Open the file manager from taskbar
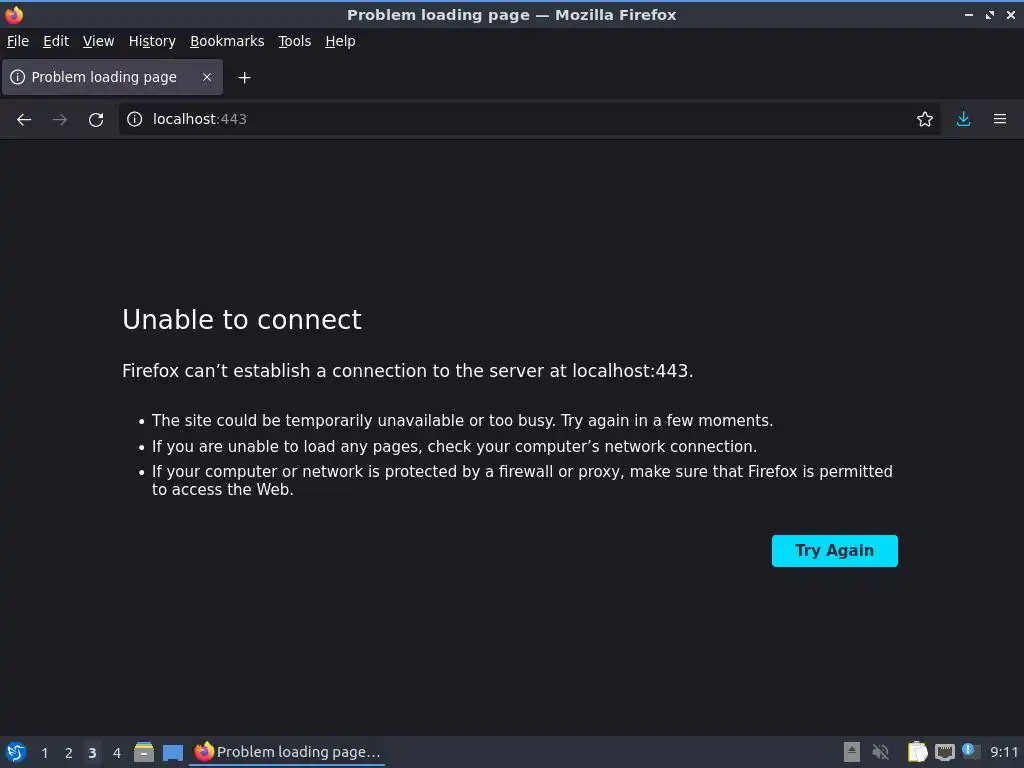The width and height of the screenshot is (1024, 768). pos(144,752)
